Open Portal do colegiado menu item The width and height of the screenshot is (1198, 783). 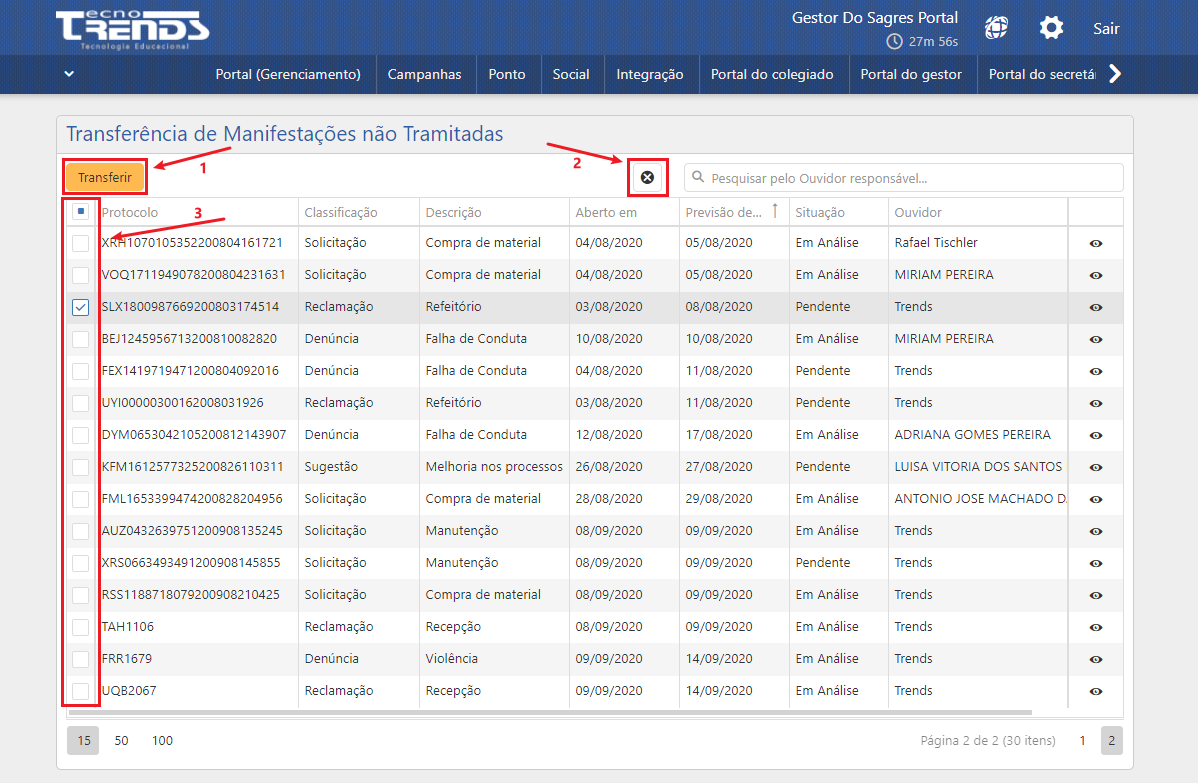[771, 74]
